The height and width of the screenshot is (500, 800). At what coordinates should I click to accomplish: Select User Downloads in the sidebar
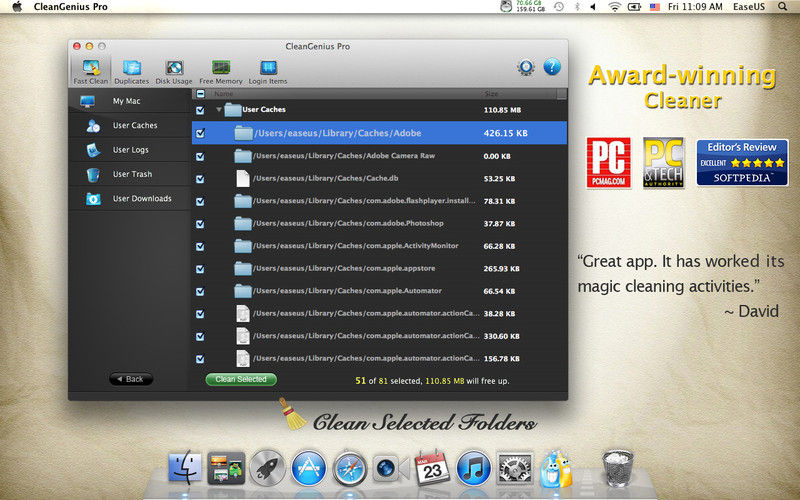[130, 198]
